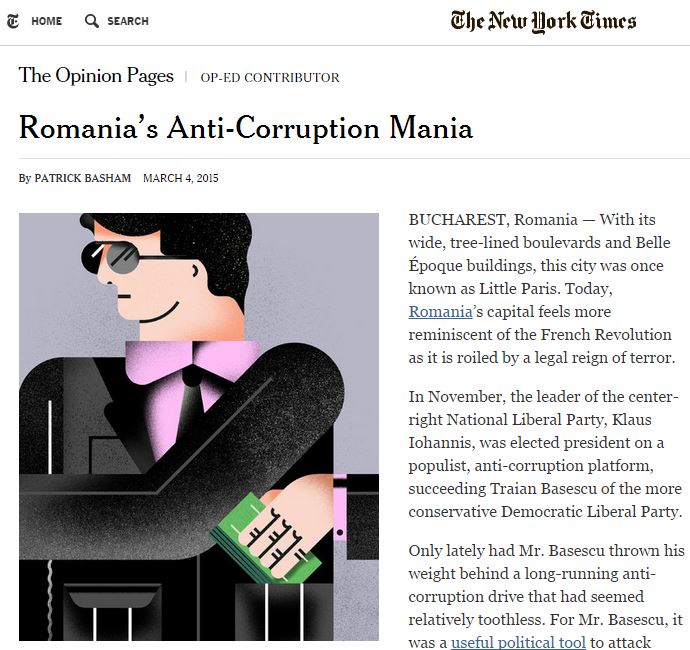
Task: Click the name "Klaus" in the article
Action: click(641, 420)
